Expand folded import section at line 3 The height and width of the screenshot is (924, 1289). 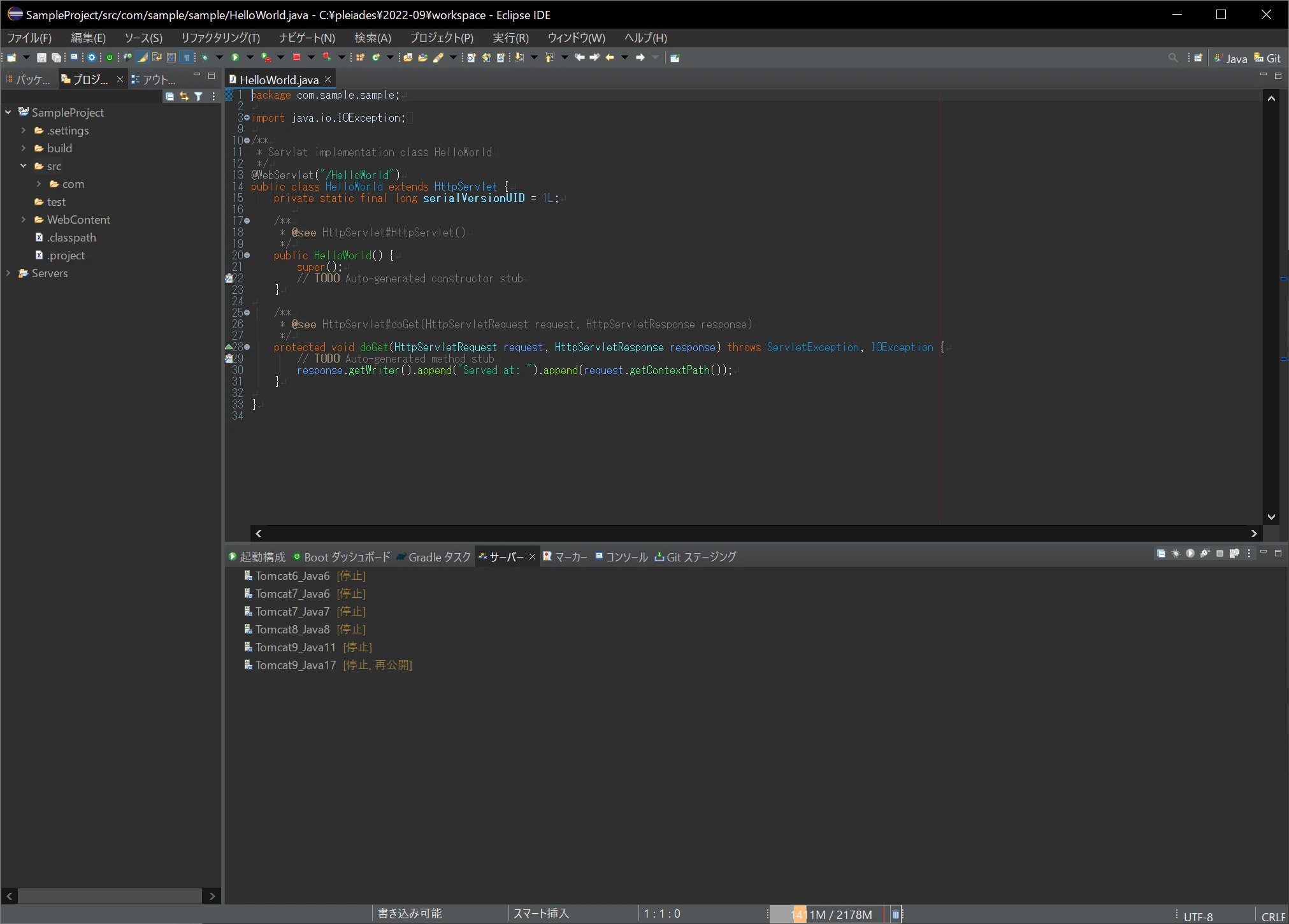[x=247, y=118]
